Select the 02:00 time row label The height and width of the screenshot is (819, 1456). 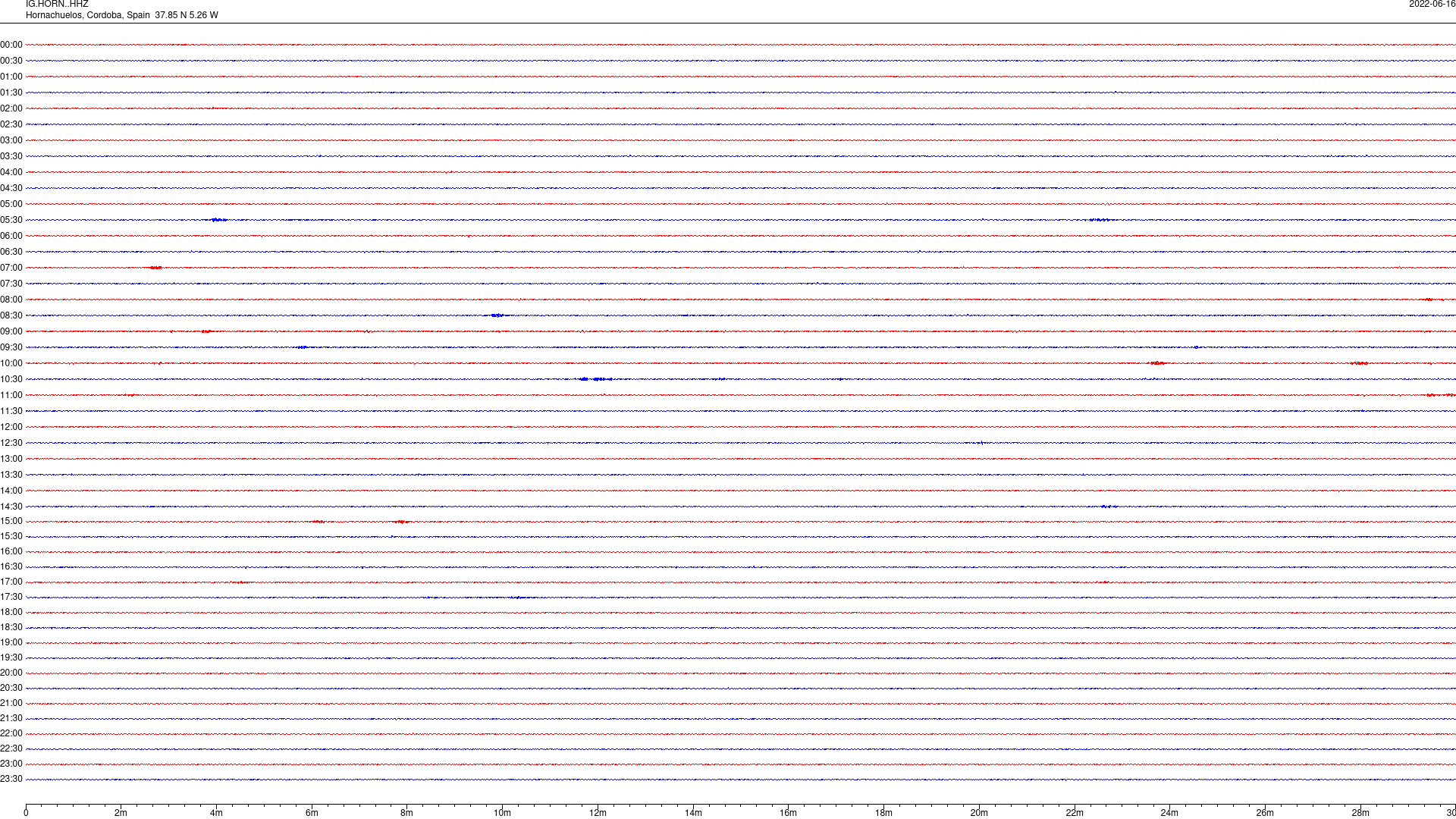[x=11, y=108]
